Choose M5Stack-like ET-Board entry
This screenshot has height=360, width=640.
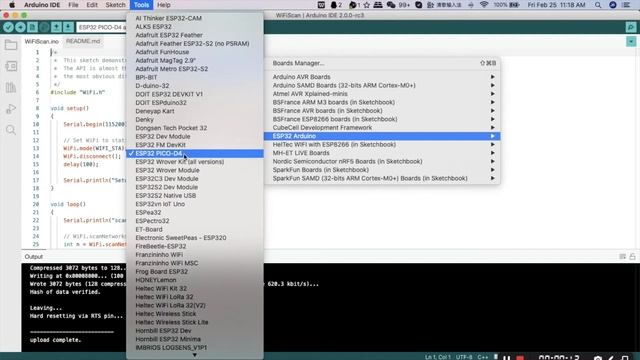pyautogui.click(x=195, y=229)
